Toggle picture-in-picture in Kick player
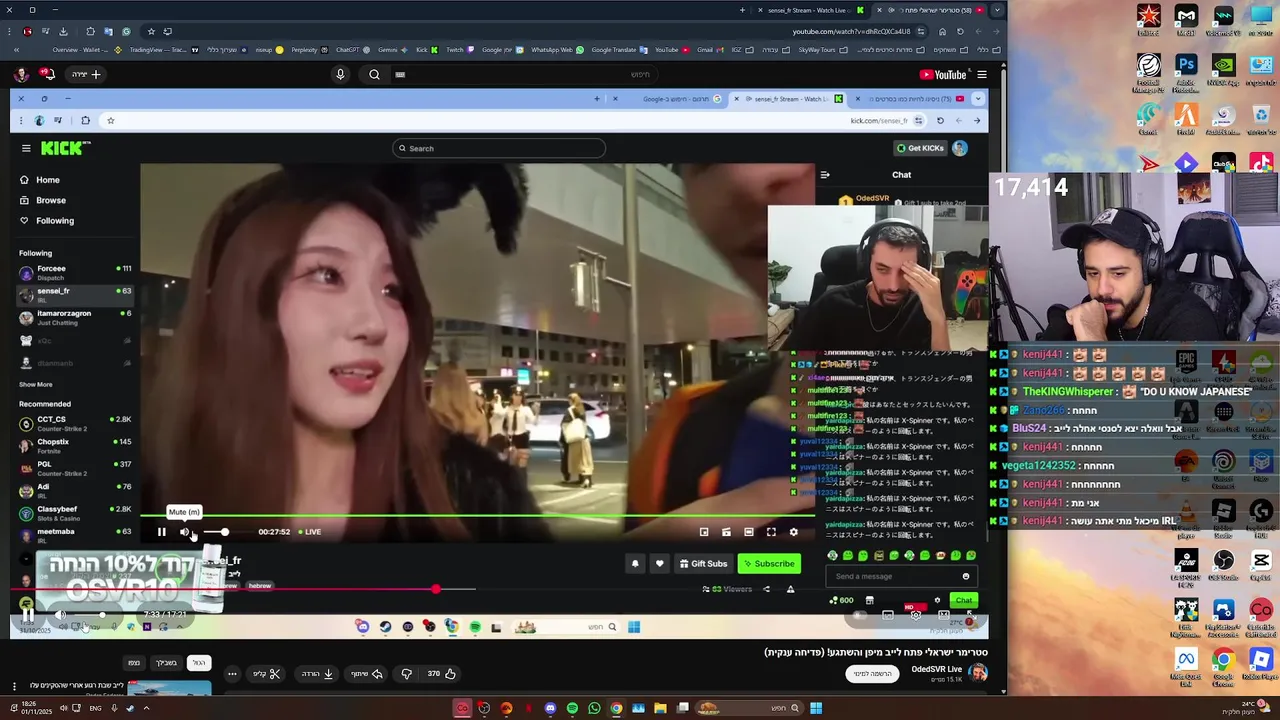Screen dimensions: 1280x720 pos(704,532)
